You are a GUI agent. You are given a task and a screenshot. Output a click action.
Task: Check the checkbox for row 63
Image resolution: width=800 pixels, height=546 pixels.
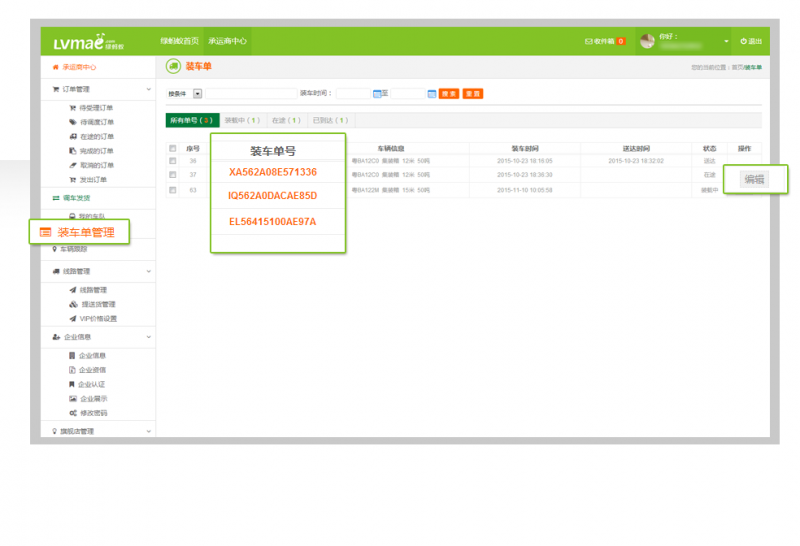pyautogui.click(x=173, y=190)
